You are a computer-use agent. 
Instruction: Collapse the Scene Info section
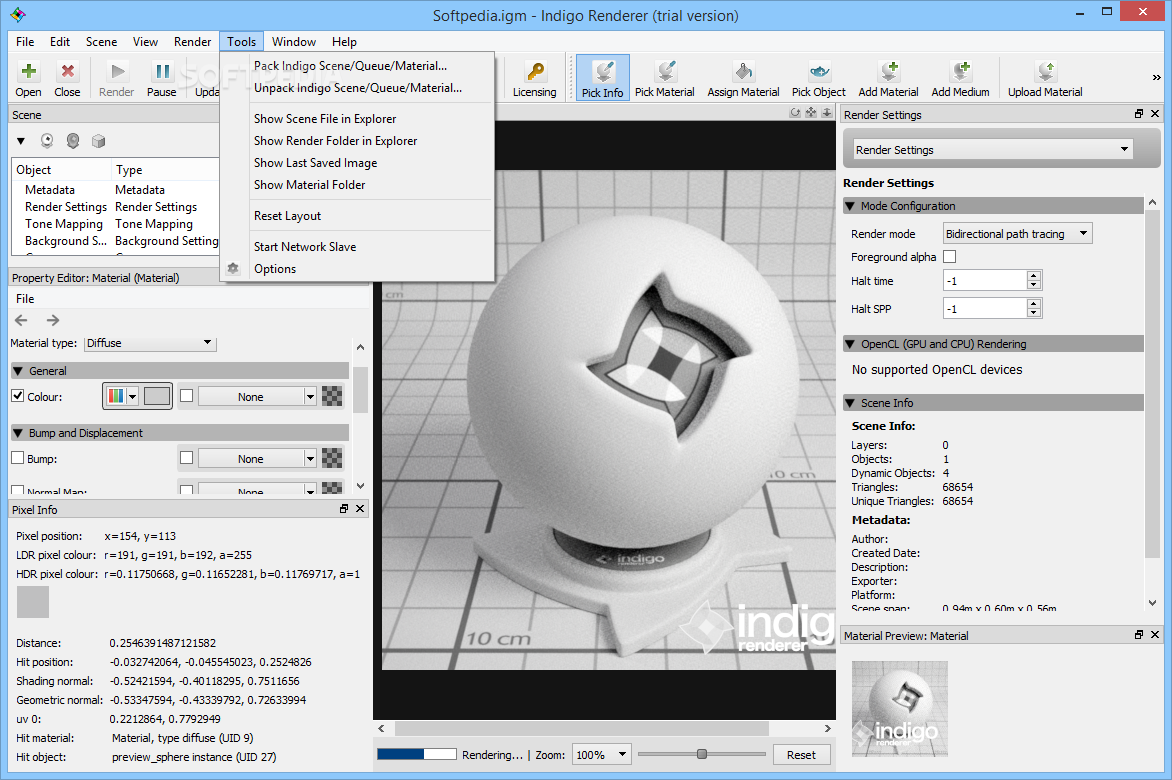click(x=850, y=403)
